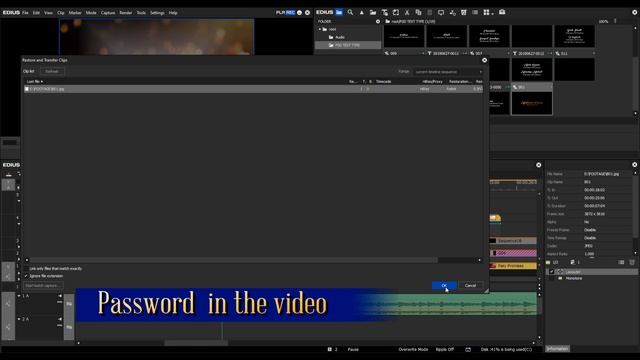The width and height of the screenshot is (640, 360).
Task: Toggle the Layouter effect checkbox in Information panel
Action: pyautogui.click(x=552, y=272)
